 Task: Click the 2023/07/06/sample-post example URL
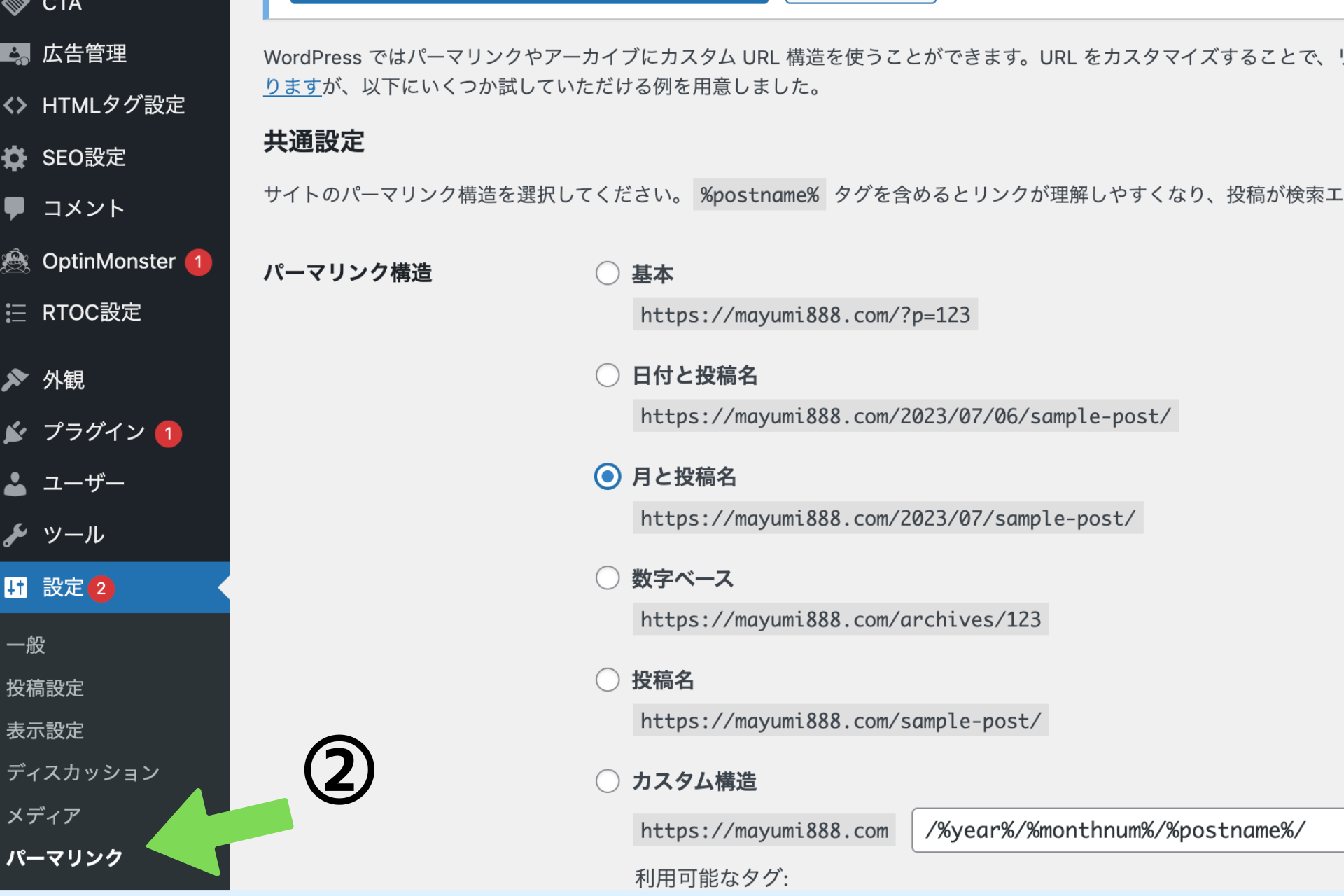906,416
